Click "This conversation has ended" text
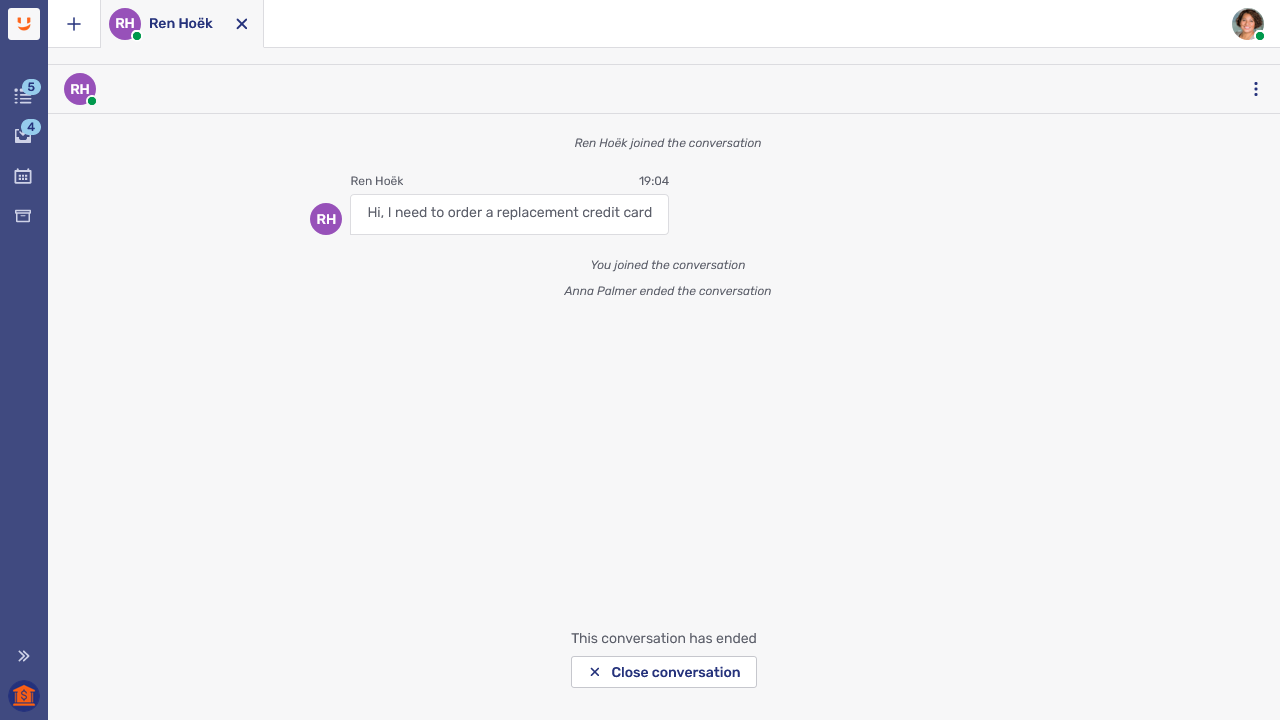Screen dimensions: 1280x720 pyautogui.click(x=664, y=638)
